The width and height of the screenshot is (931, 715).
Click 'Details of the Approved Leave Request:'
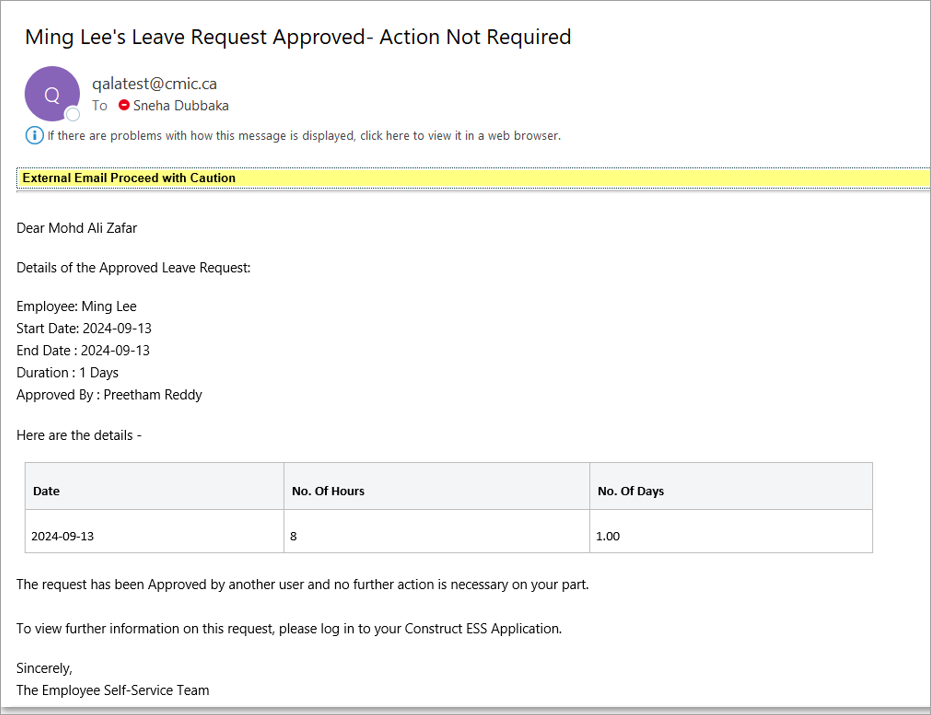[x=134, y=268]
